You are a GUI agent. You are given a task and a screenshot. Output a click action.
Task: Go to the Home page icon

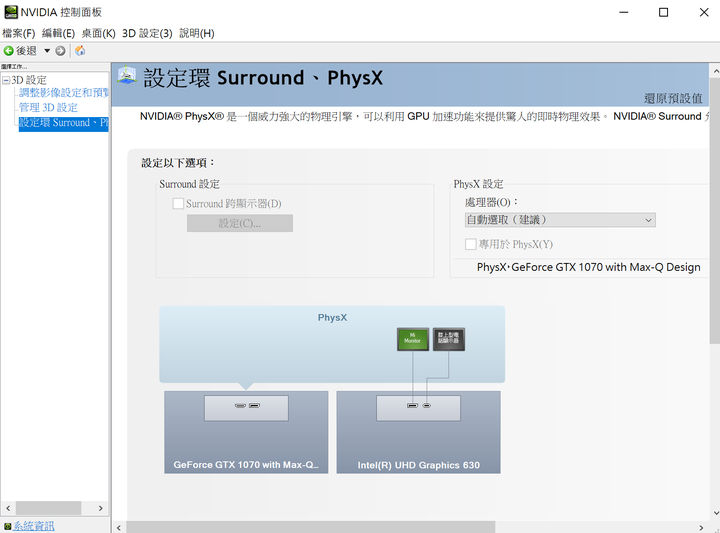pyautogui.click(x=80, y=50)
